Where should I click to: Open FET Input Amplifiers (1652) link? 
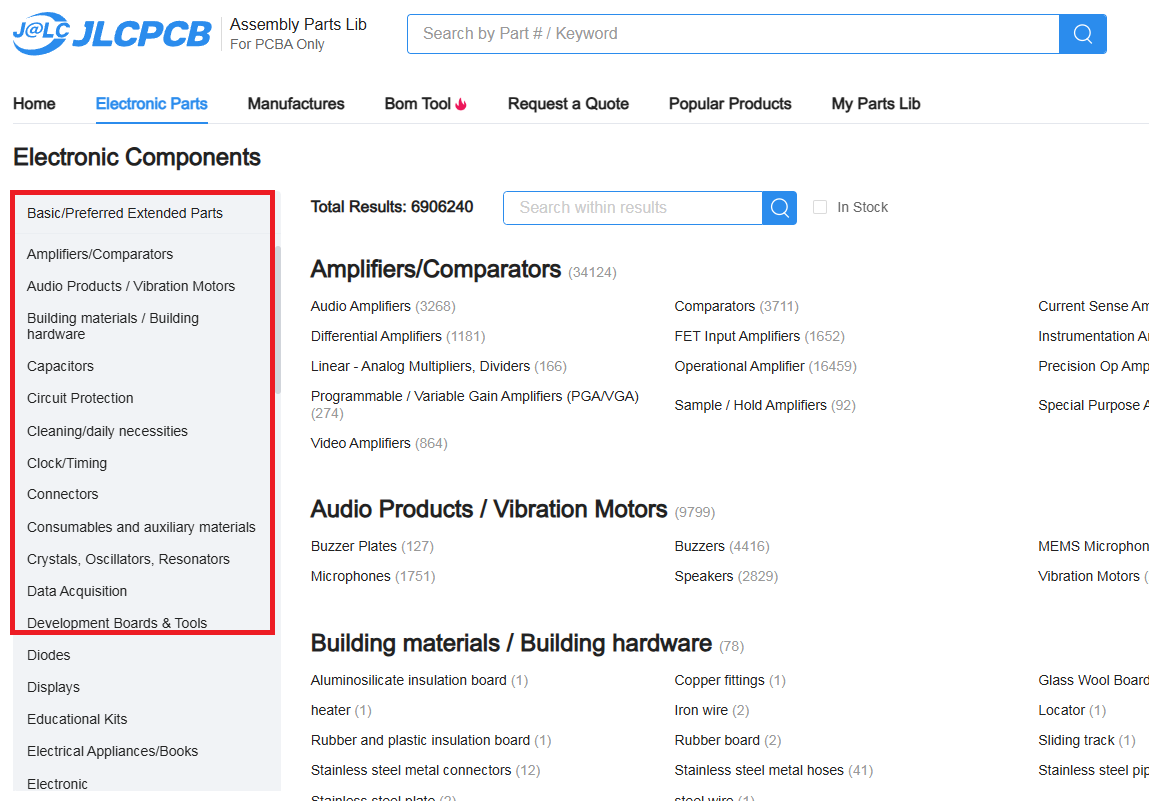coord(760,336)
